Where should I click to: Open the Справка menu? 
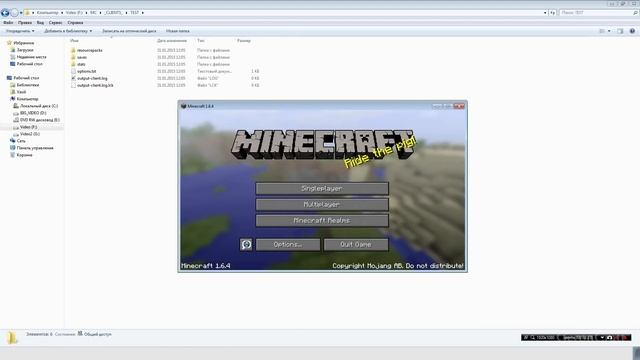point(75,23)
